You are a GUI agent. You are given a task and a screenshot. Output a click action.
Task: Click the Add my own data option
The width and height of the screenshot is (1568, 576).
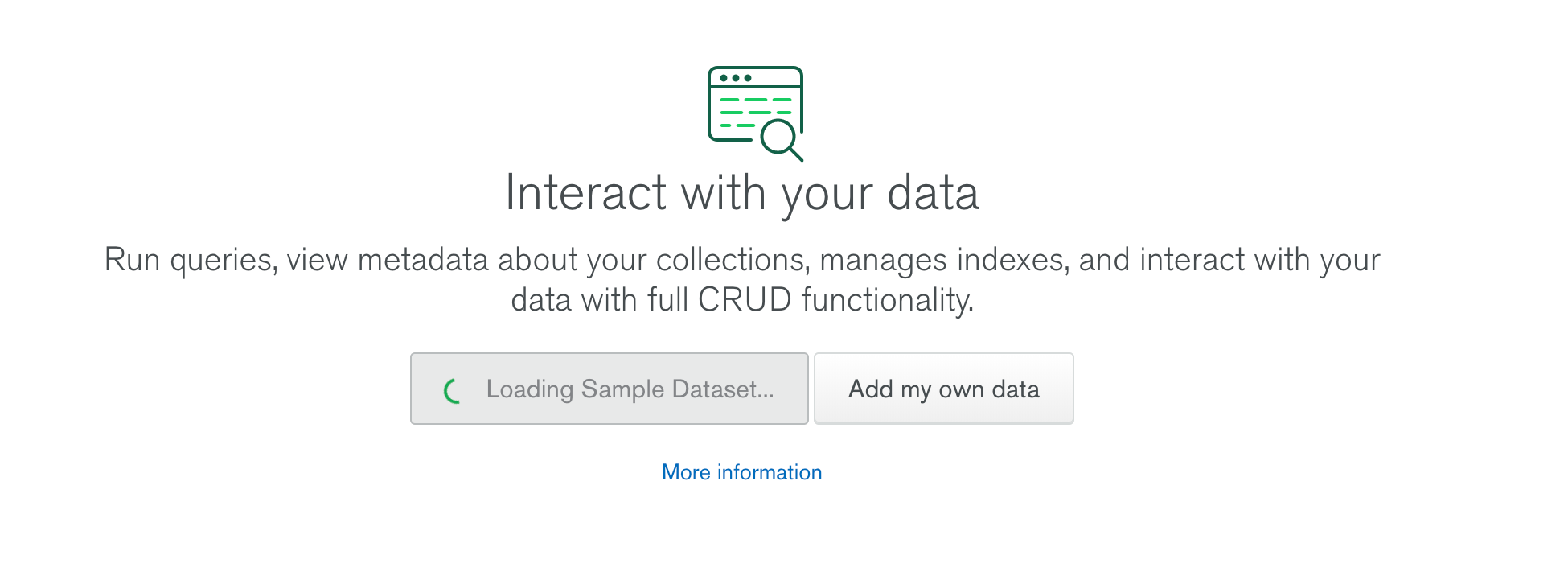coord(943,389)
